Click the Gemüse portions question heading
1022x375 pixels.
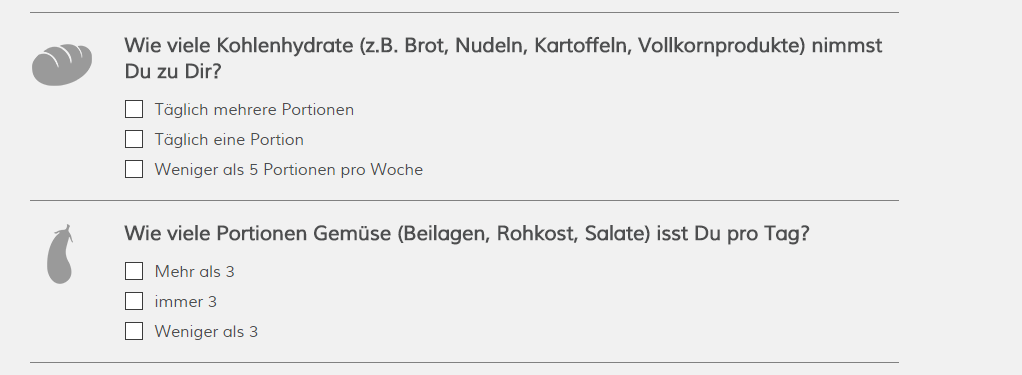click(467, 233)
